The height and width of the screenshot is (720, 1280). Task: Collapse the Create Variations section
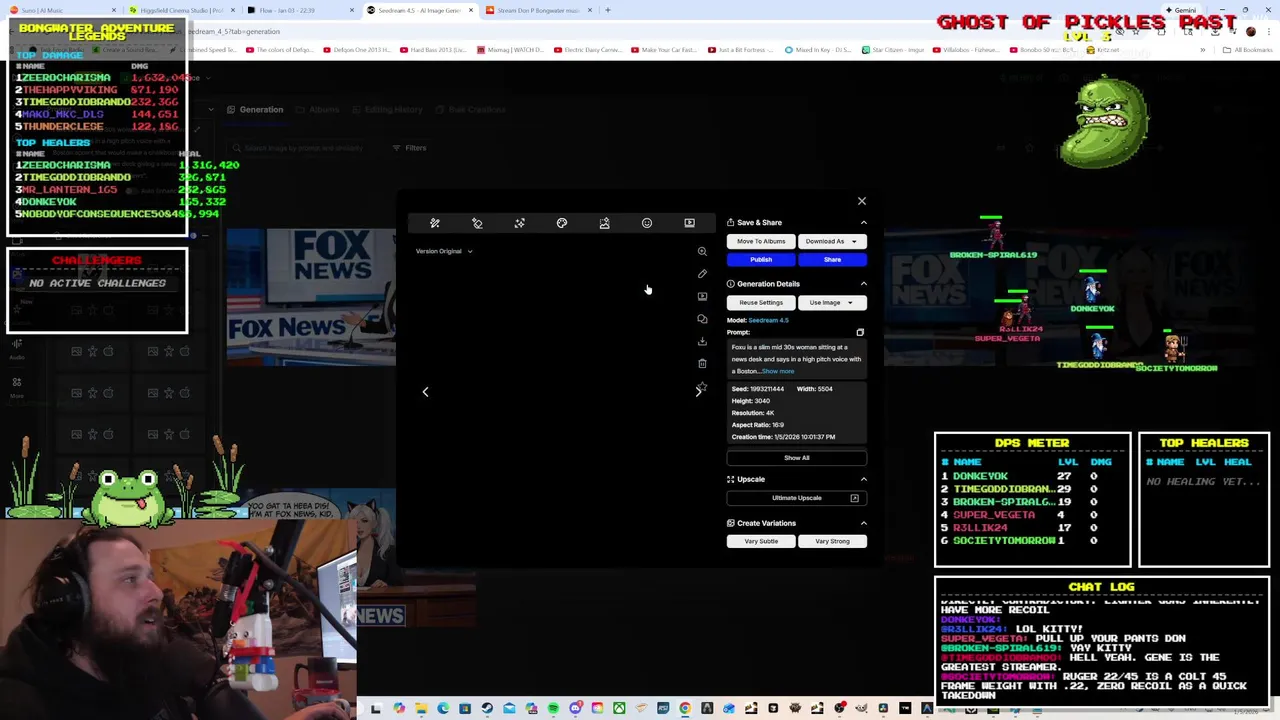(864, 523)
